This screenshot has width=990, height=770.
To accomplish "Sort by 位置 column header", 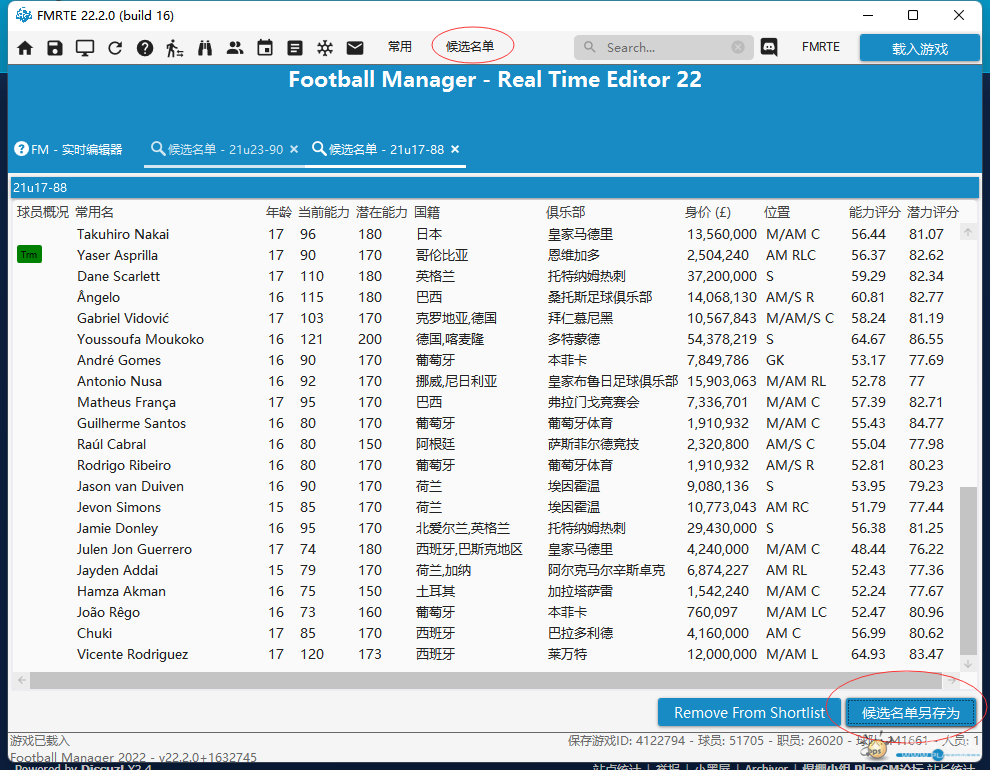I will [777, 213].
